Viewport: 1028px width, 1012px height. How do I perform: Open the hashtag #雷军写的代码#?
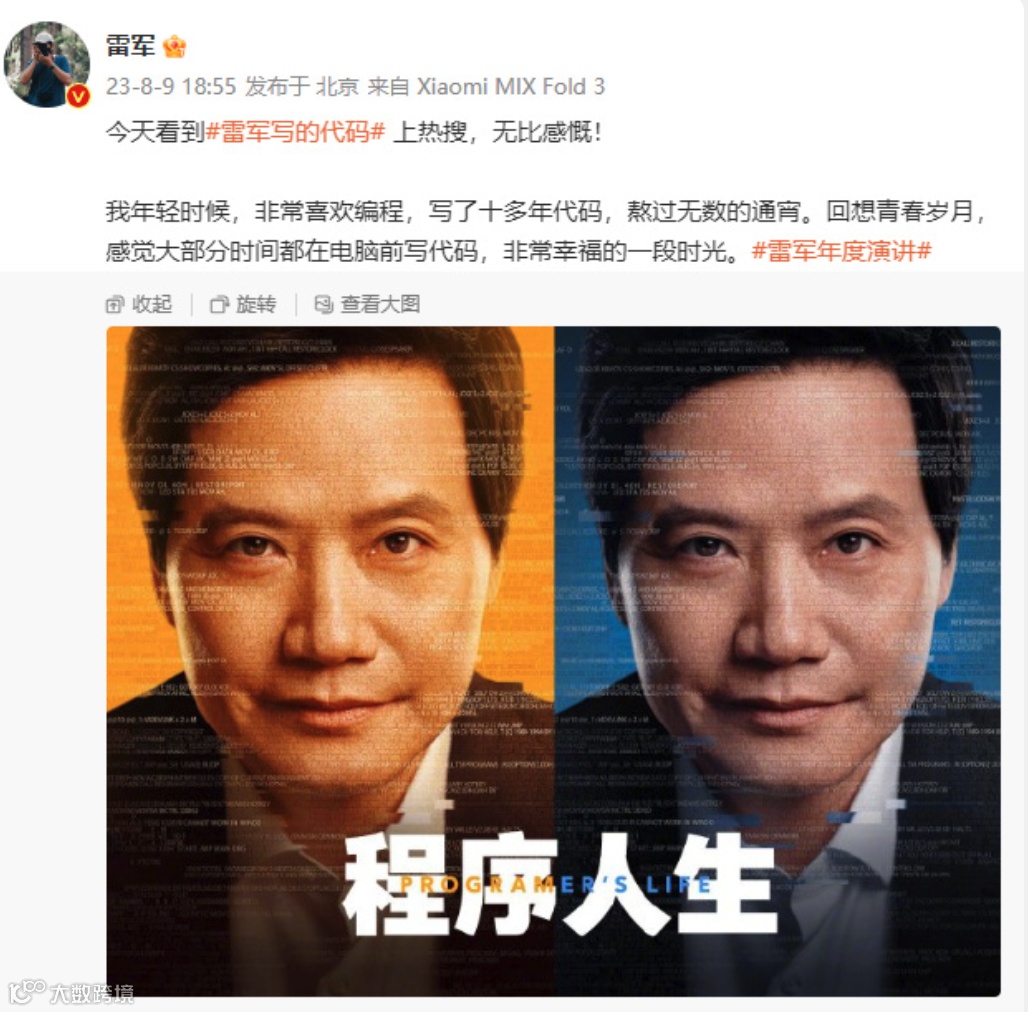click(x=295, y=132)
